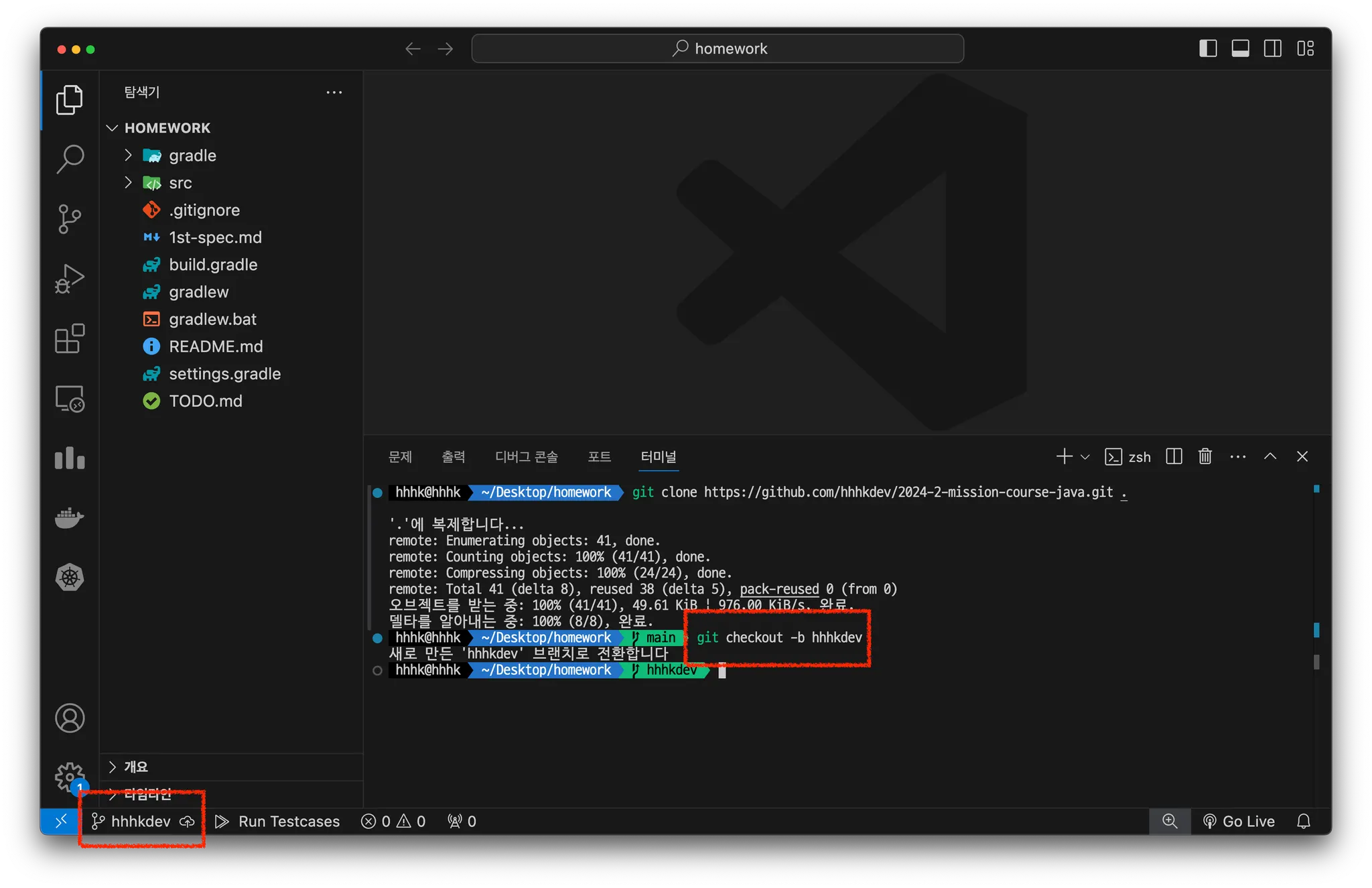The image size is (1372, 888).
Task: Expand the gradle folder
Action: click(x=192, y=155)
